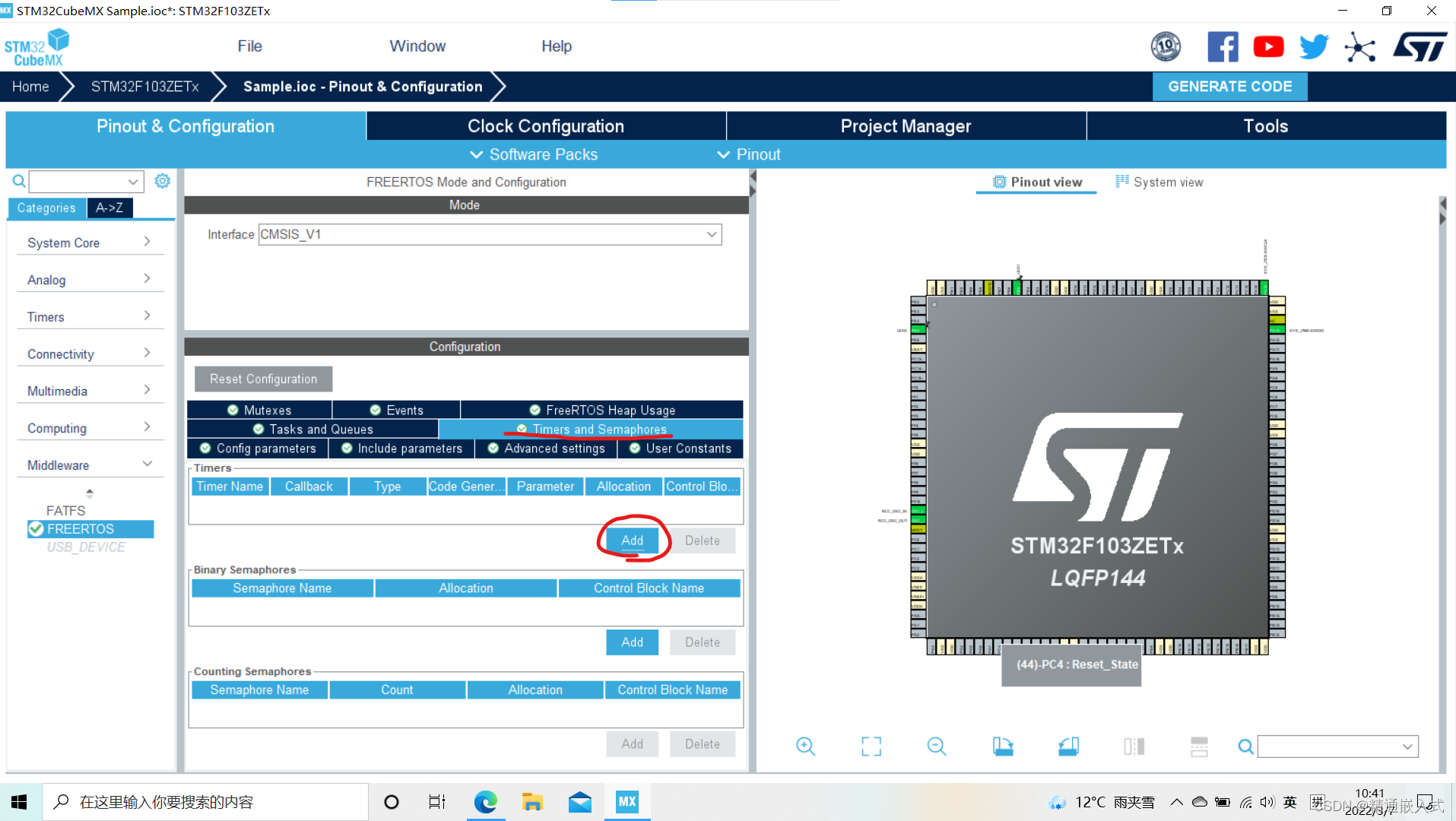Screen dimensions: 1456x821
Task: Open the Mutexes configuration tab
Action: coord(259,410)
